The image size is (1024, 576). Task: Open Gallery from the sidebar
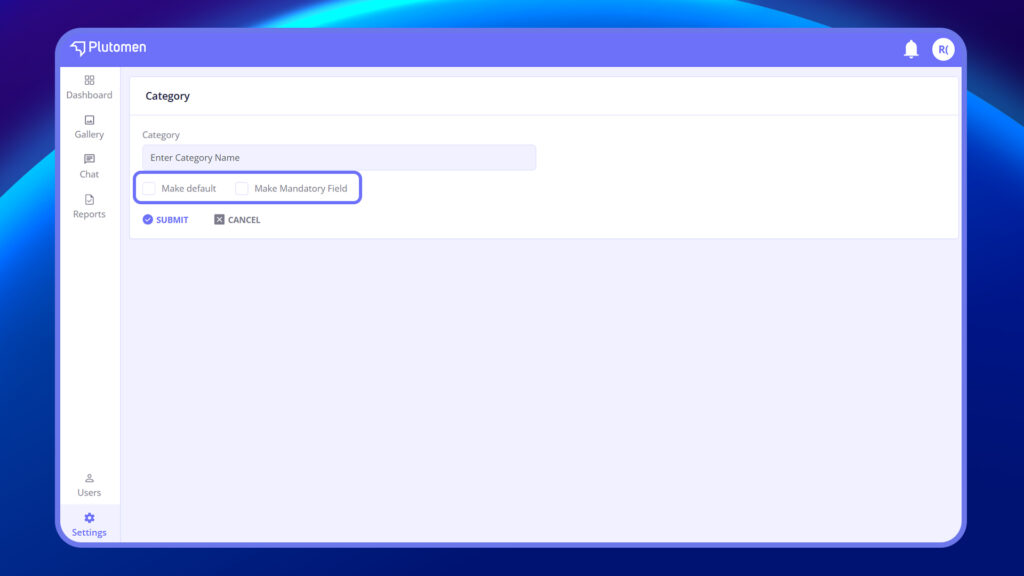pos(89,127)
